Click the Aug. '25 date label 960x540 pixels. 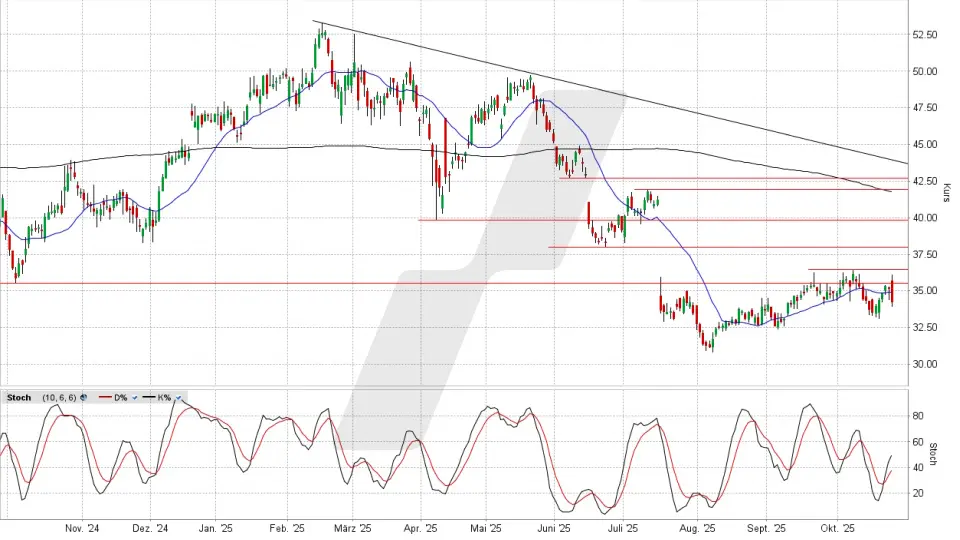pos(697,528)
